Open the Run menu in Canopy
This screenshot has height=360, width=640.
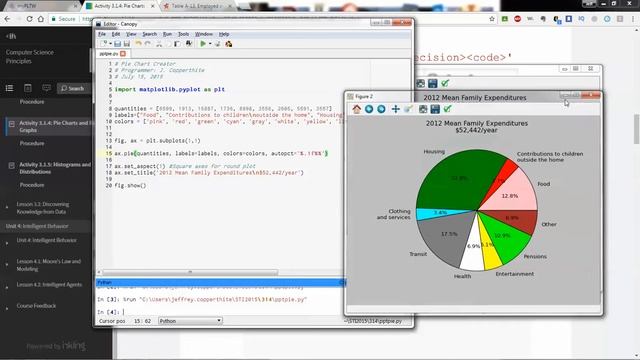[x=167, y=34]
